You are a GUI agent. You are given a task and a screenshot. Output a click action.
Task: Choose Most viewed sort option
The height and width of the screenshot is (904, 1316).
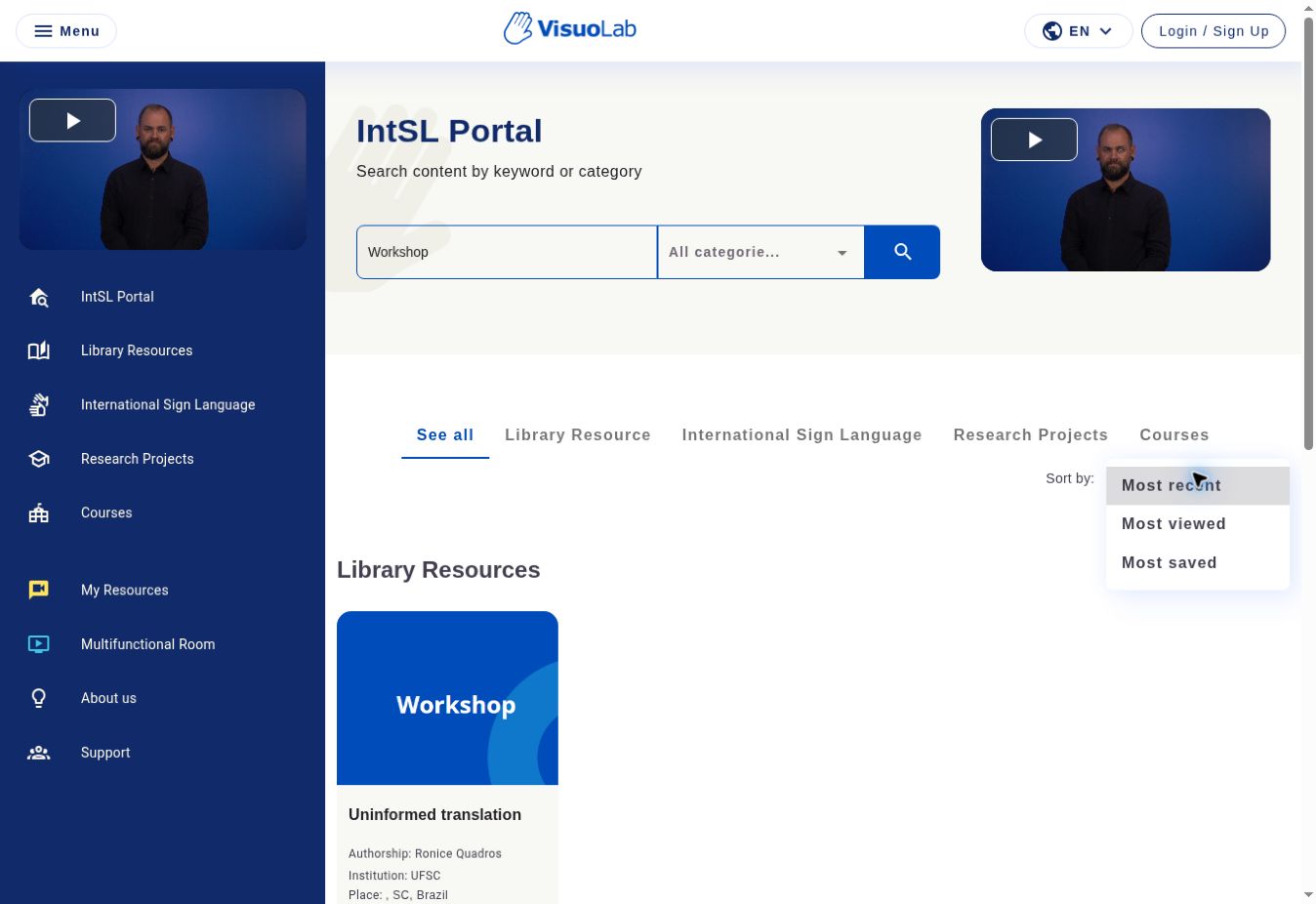[x=1198, y=524]
